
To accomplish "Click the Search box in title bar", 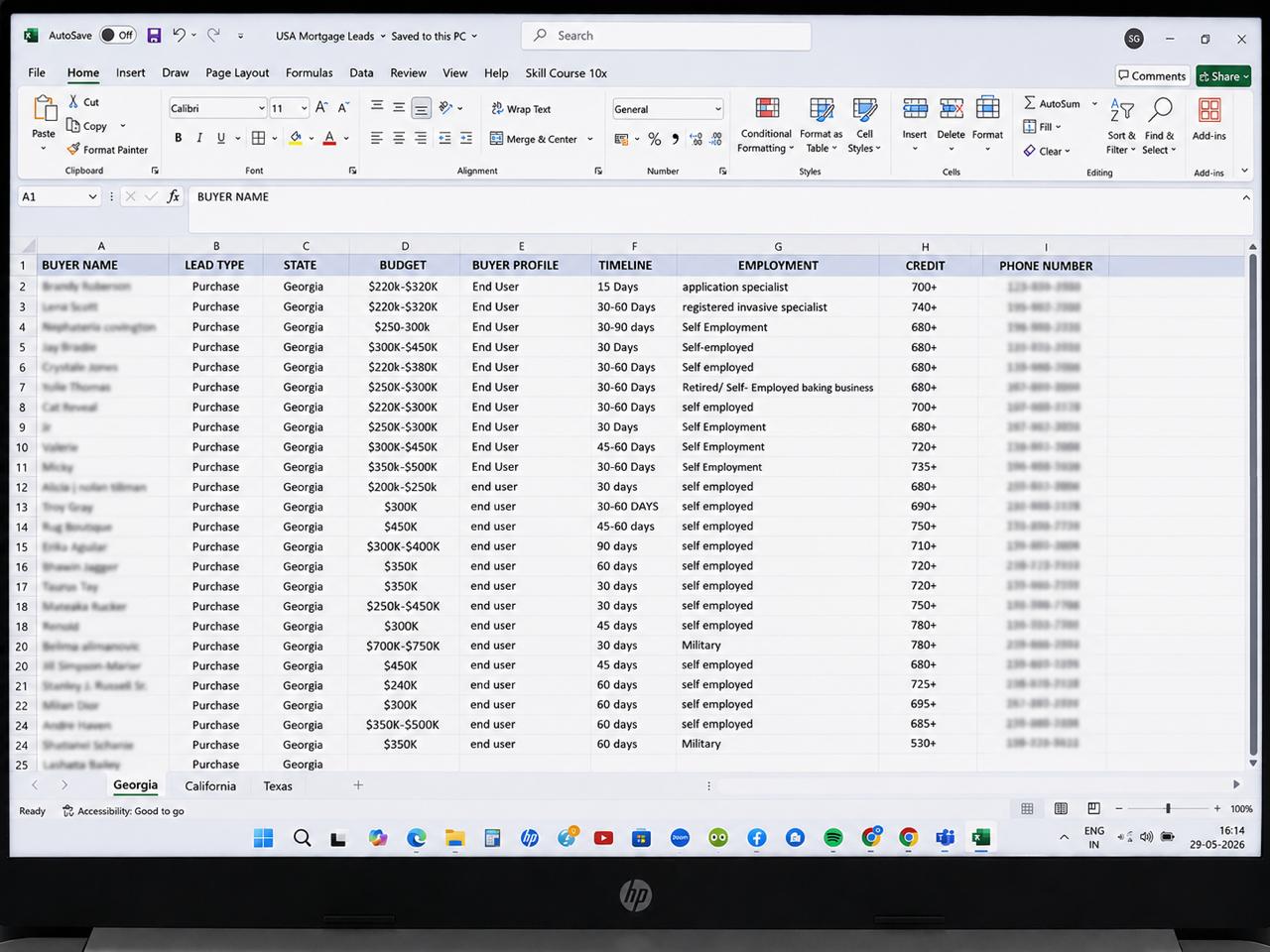I will tap(666, 36).
